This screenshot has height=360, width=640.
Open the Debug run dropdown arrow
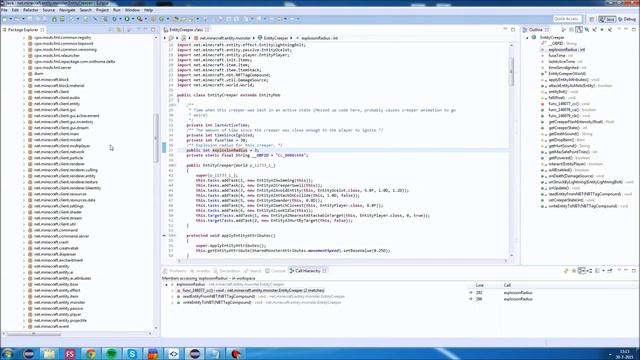tap(119, 19)
